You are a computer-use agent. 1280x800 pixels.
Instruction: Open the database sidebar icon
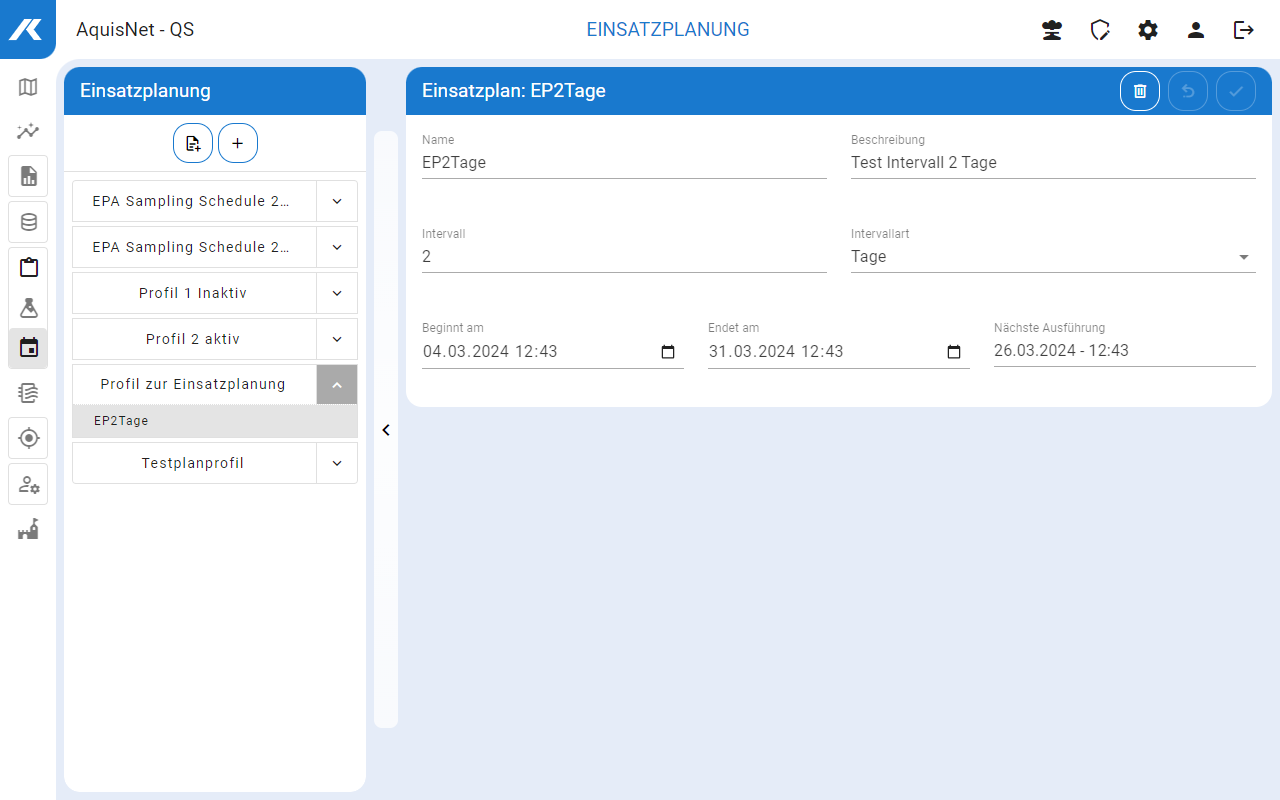(x=28, y=222)
